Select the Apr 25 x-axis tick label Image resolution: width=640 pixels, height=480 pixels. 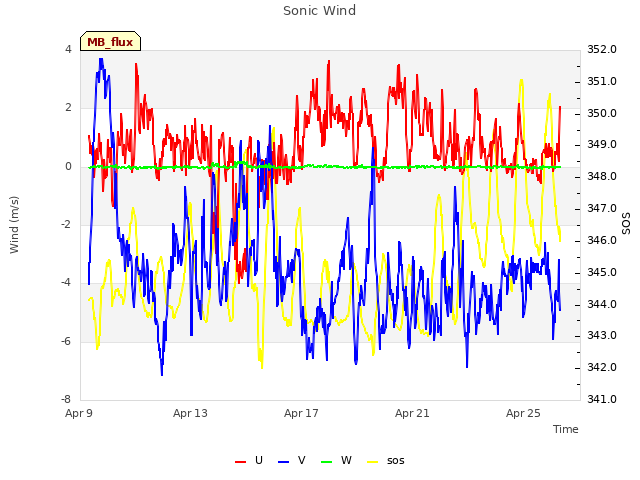pos(523,413)
